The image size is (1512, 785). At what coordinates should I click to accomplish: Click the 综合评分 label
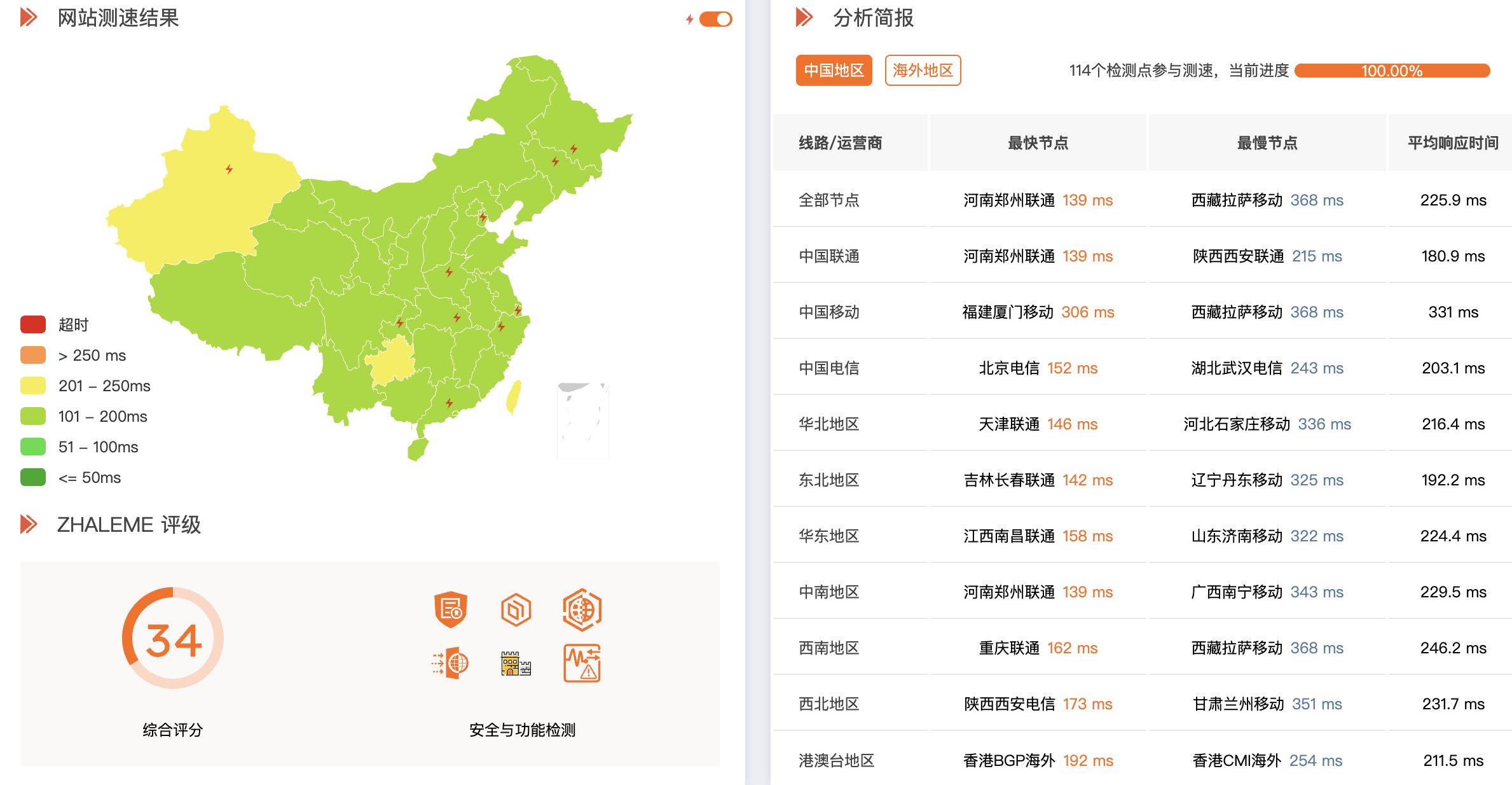coord(173,730)
